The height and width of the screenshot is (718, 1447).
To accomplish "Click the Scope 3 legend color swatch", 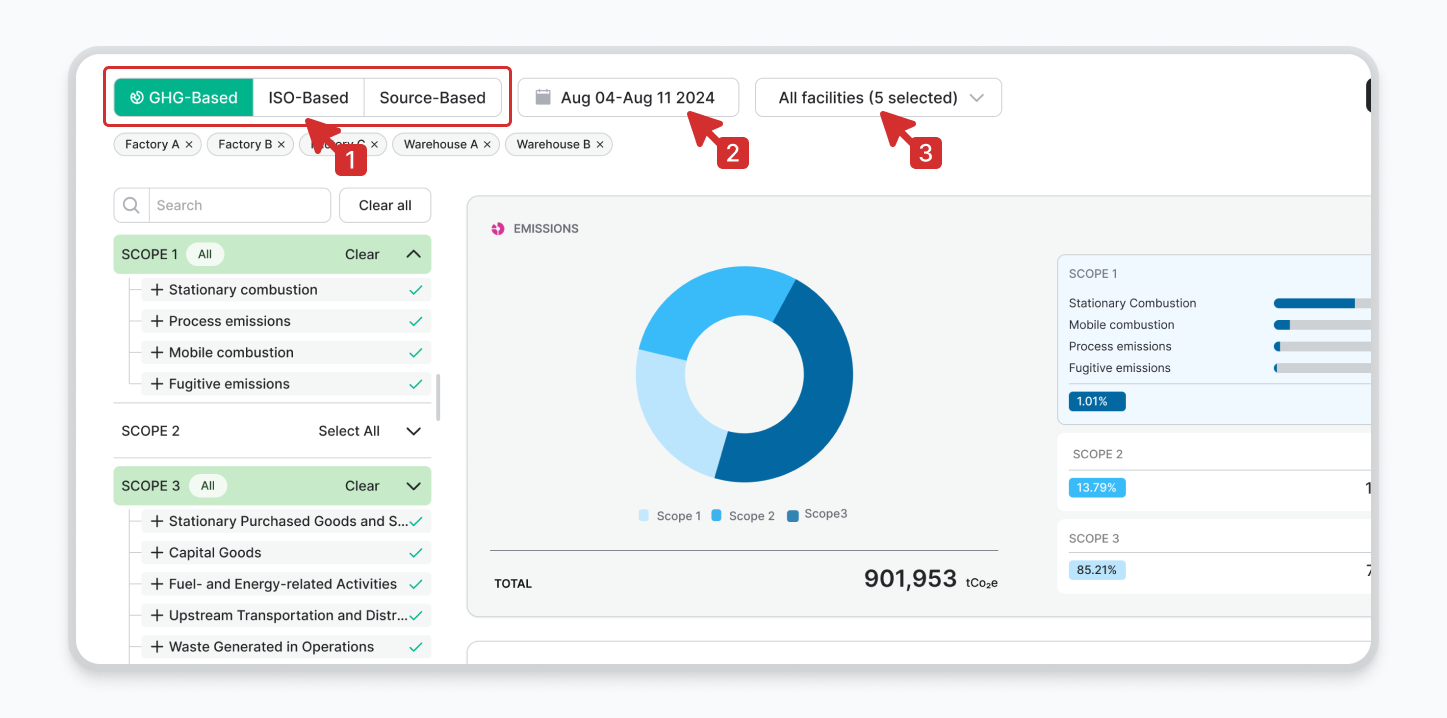I will point(793,516).
